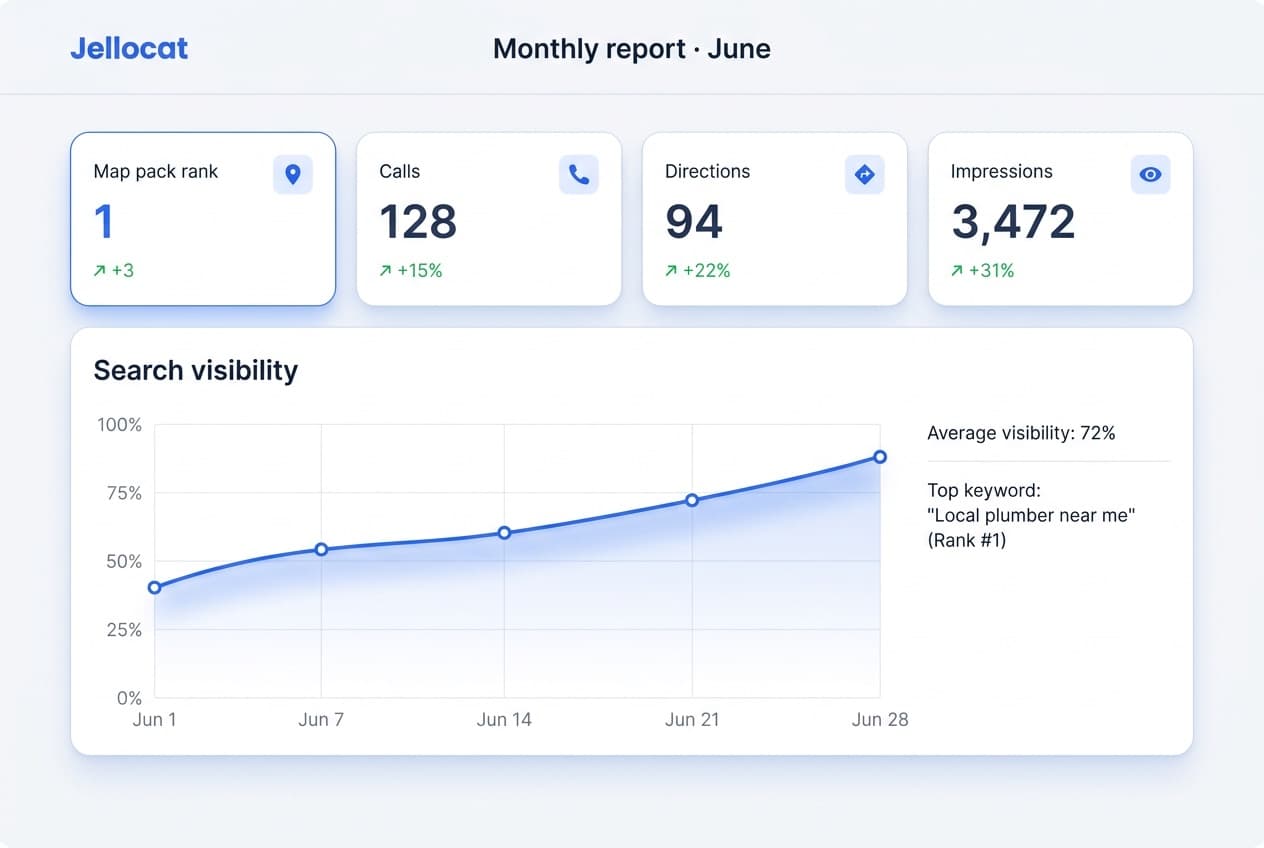Click the Jun 28 data point on chart
Viewport: 1264px width, 848px height.
[880, 457]
